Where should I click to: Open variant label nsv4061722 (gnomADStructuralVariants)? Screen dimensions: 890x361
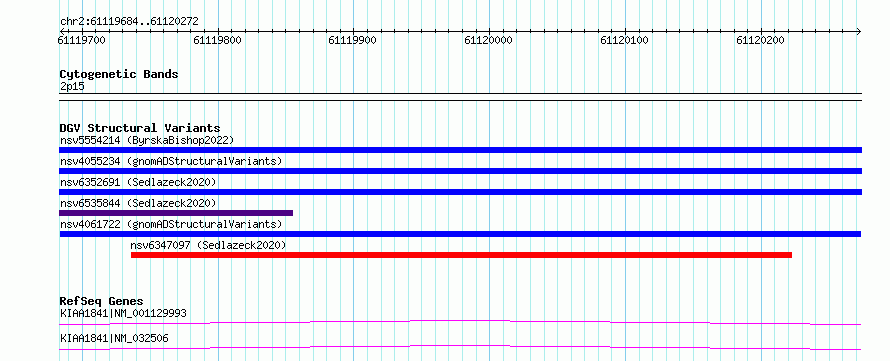tap(171, 224)
